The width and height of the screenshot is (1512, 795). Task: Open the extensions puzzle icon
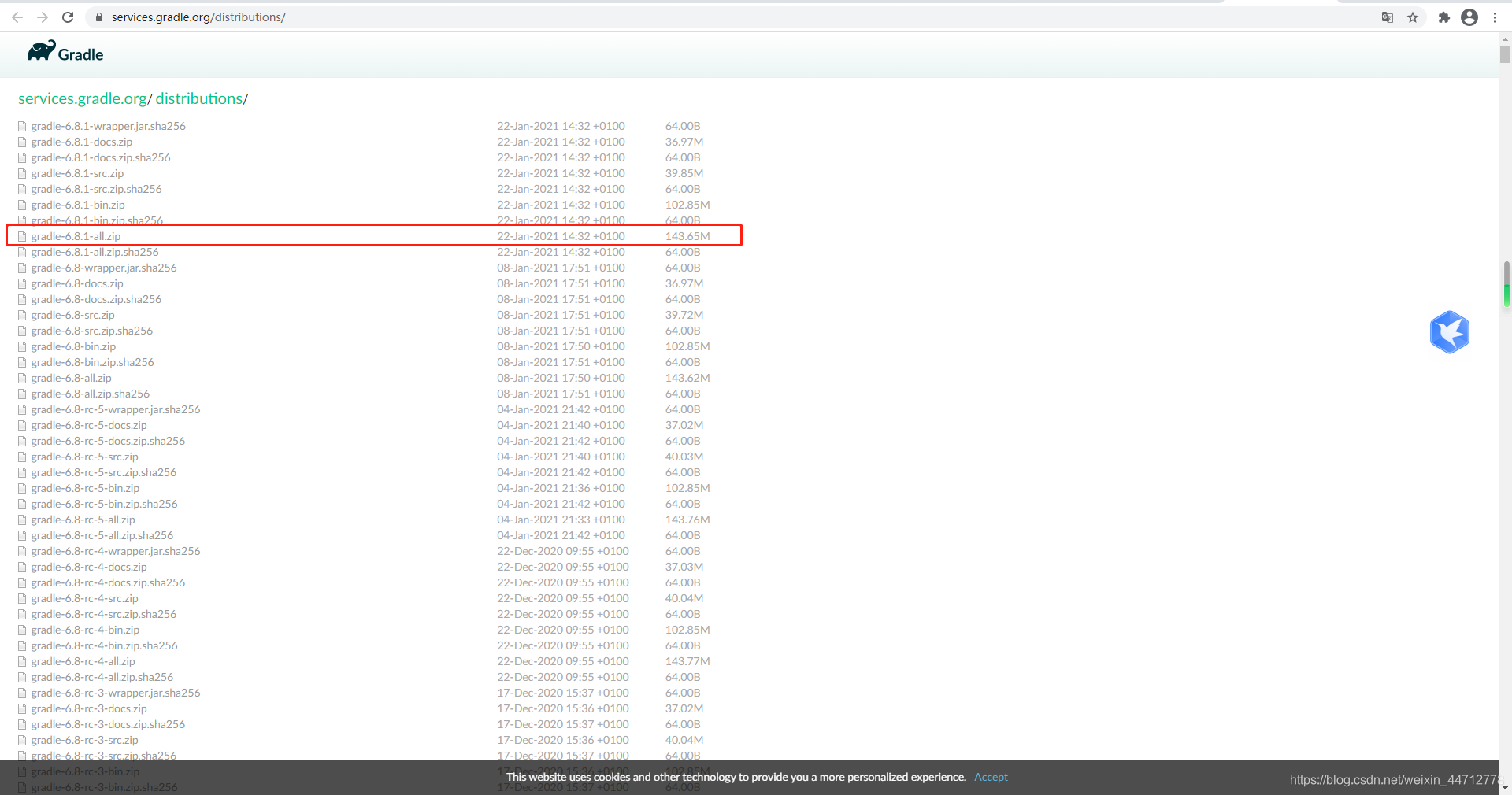pyautogui.click(x=1444, y=17)
